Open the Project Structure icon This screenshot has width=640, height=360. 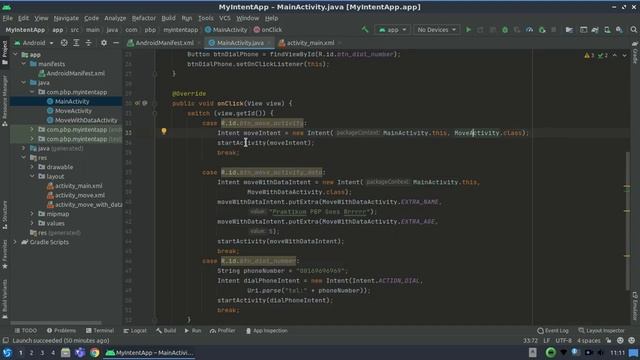pos(569,30)
